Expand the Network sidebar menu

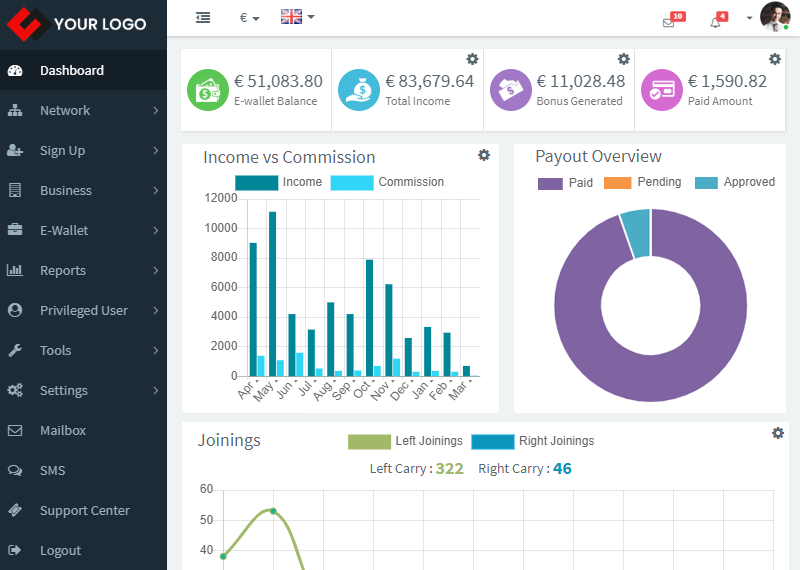pyautogui.click(x=83, y=110)
